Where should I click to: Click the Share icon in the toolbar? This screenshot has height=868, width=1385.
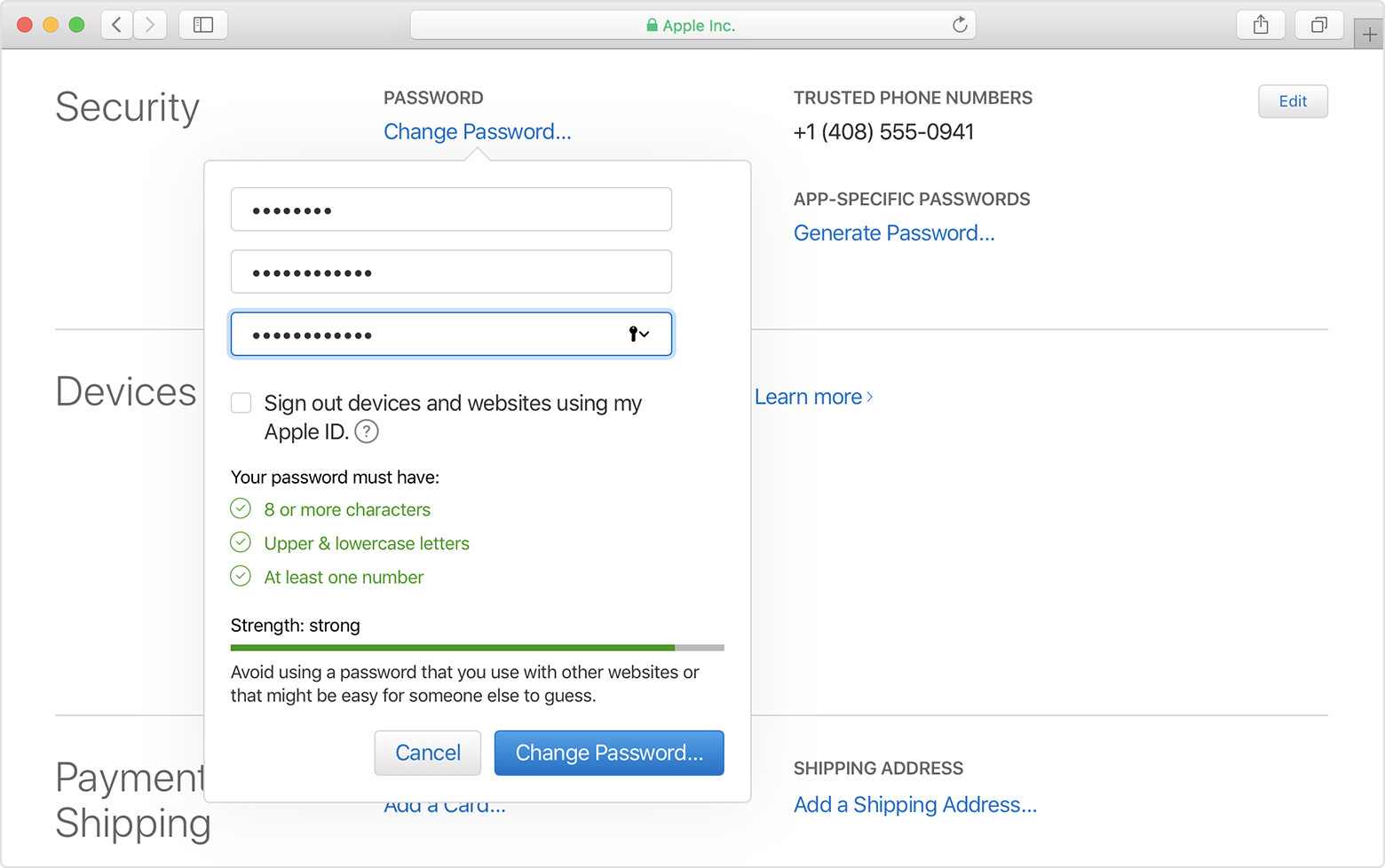(1261, 25)
